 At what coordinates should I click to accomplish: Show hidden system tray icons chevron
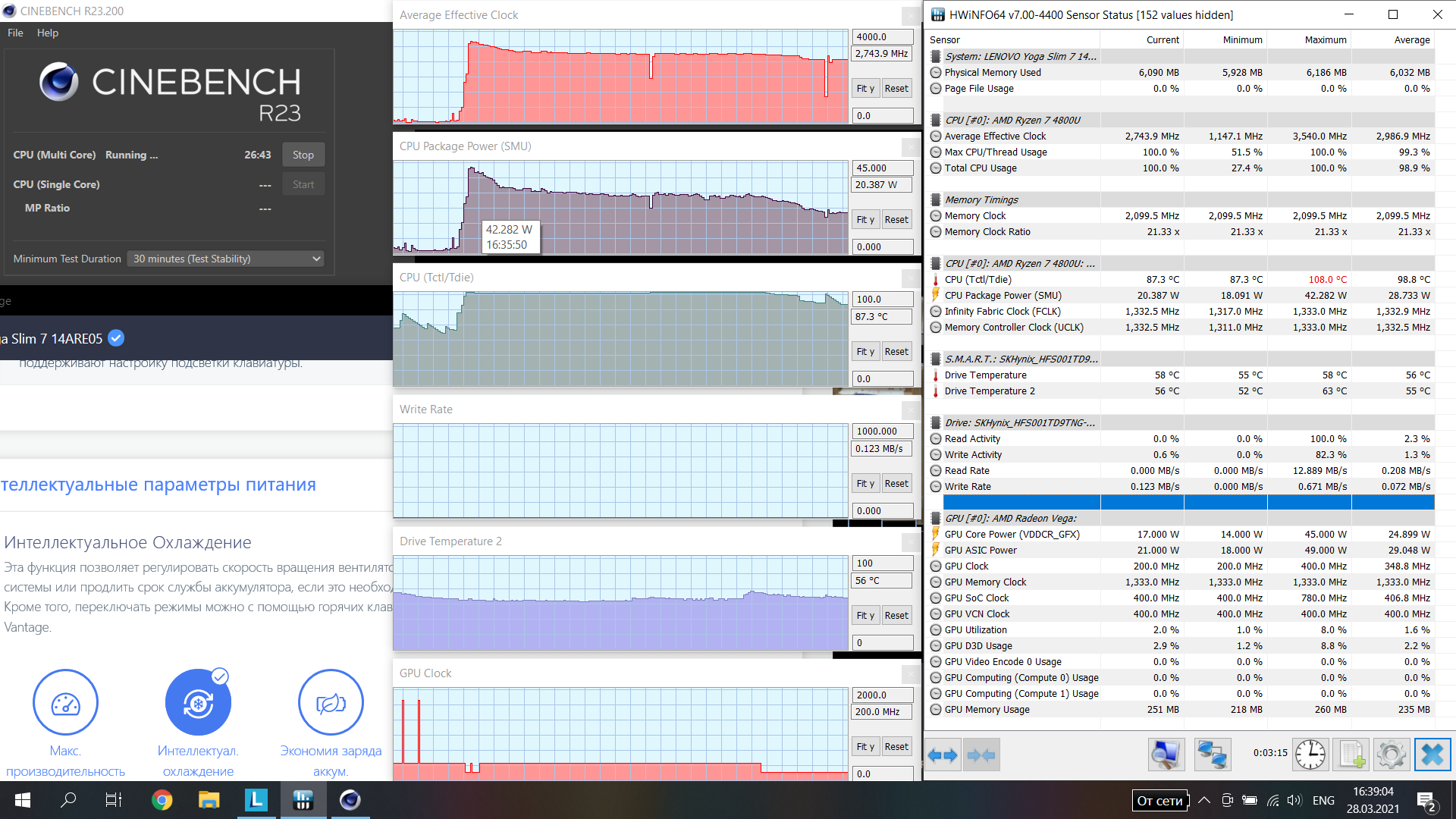point(1204,800)
